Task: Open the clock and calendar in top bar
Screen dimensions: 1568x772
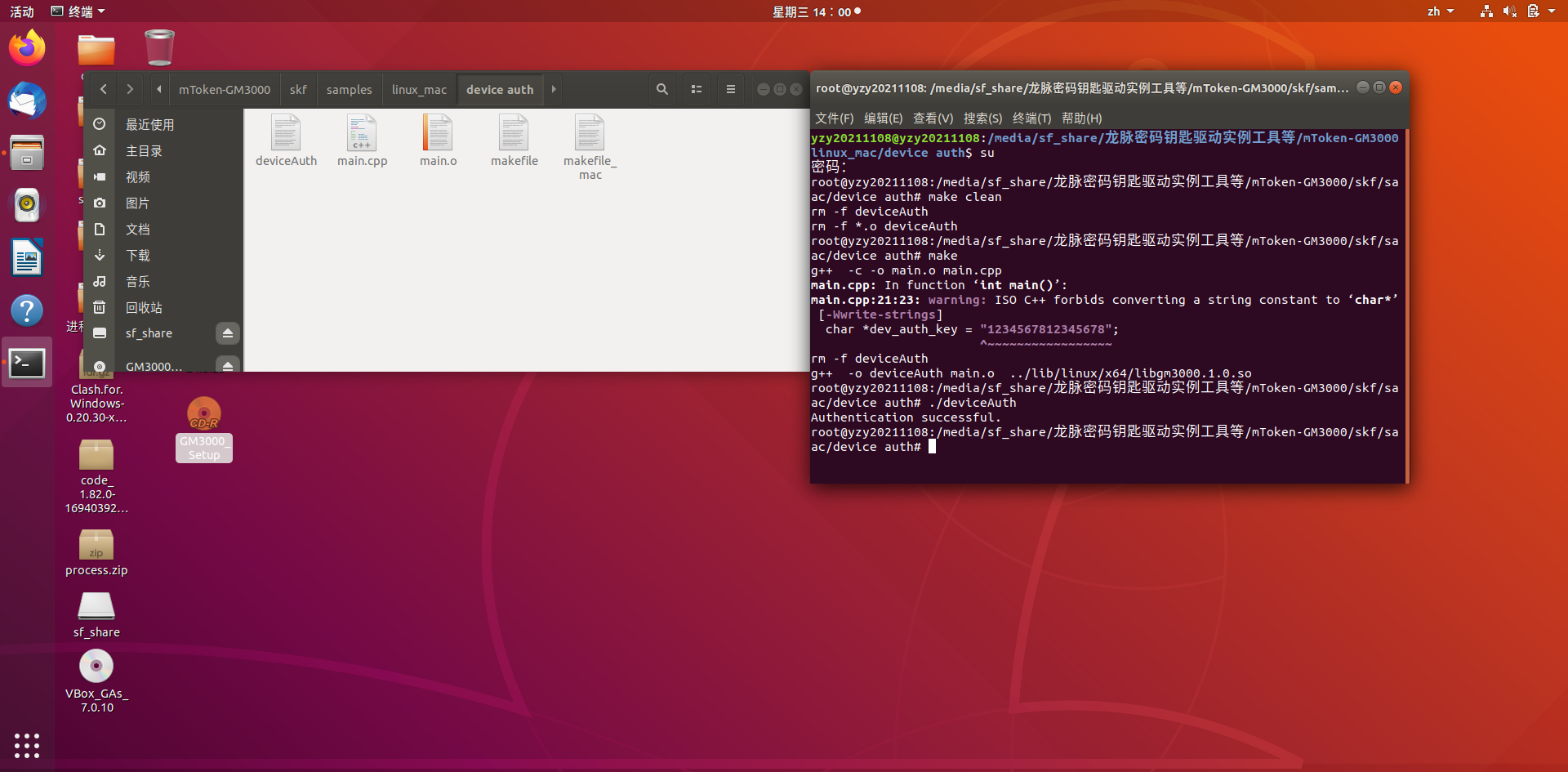Action: 817,11
